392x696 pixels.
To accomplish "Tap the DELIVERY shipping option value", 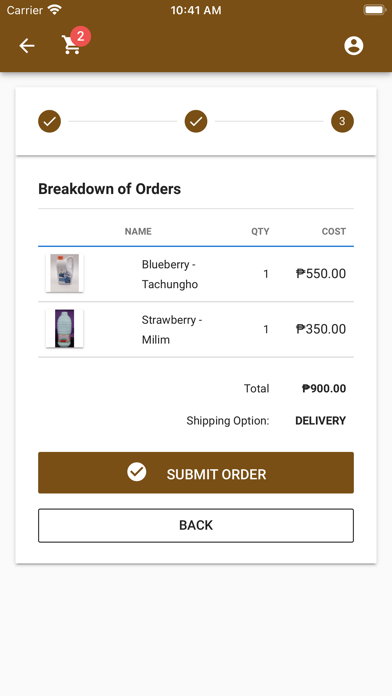I will pos(321,421).
